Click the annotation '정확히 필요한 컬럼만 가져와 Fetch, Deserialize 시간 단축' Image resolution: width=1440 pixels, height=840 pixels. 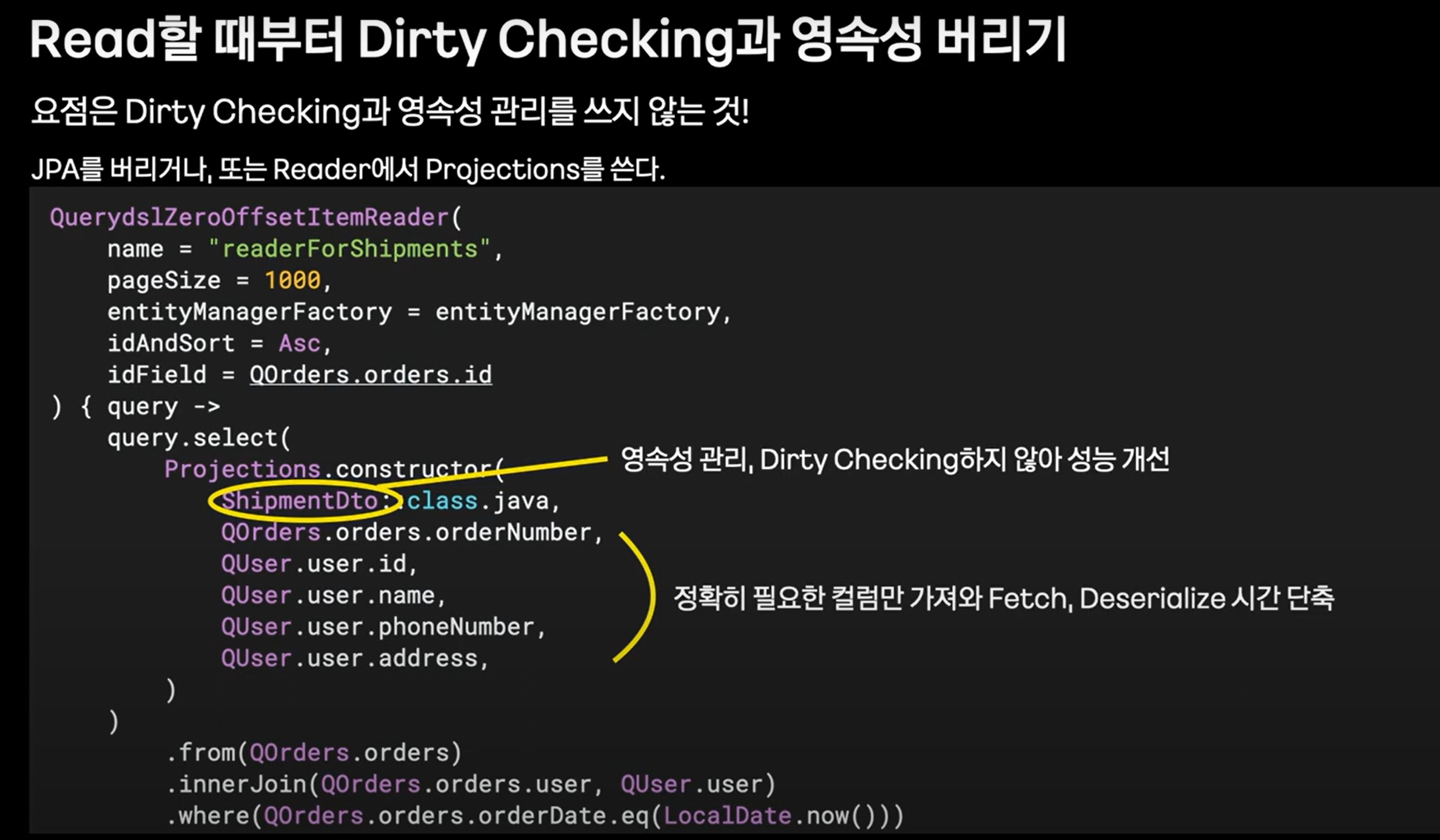point(1004,598)
